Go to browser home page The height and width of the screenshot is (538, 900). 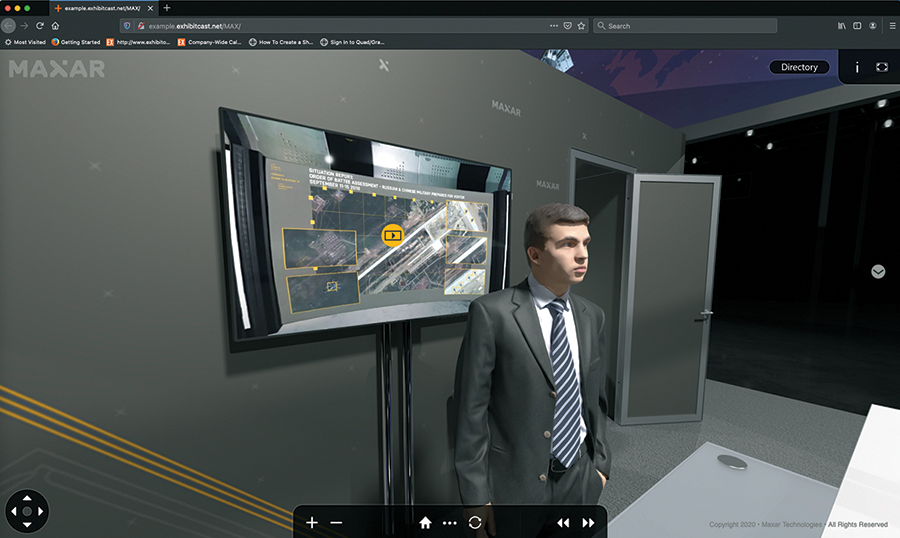tap(55, 26)
